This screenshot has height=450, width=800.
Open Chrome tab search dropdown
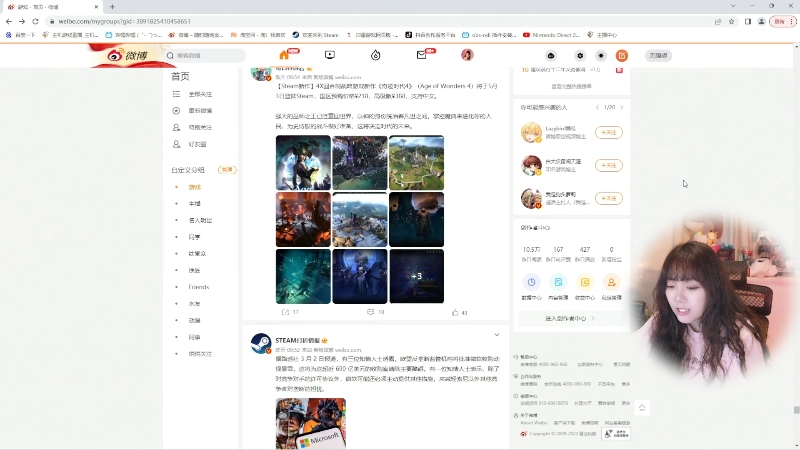[733, 6]
